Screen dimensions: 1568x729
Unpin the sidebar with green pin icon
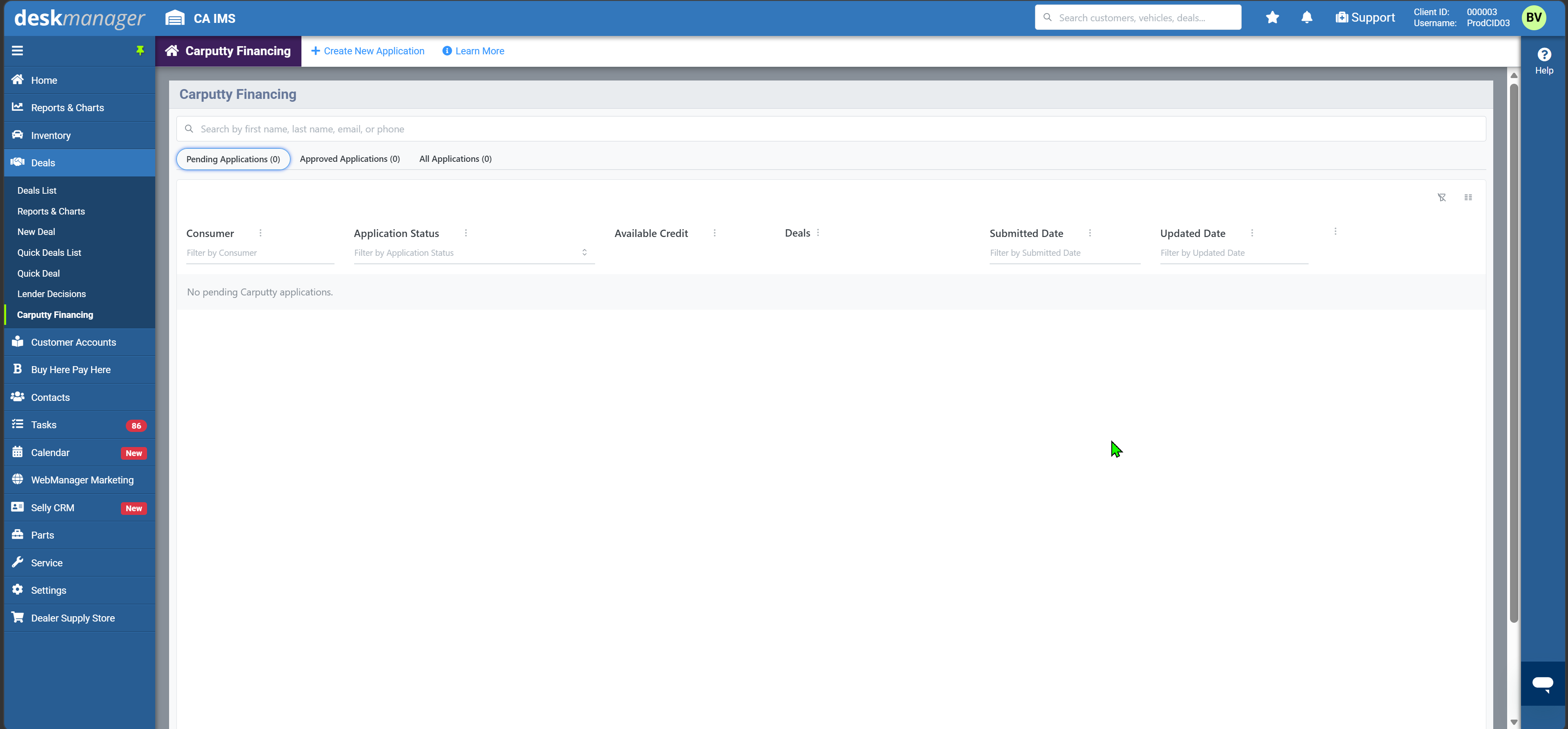(x=140, y=51)
